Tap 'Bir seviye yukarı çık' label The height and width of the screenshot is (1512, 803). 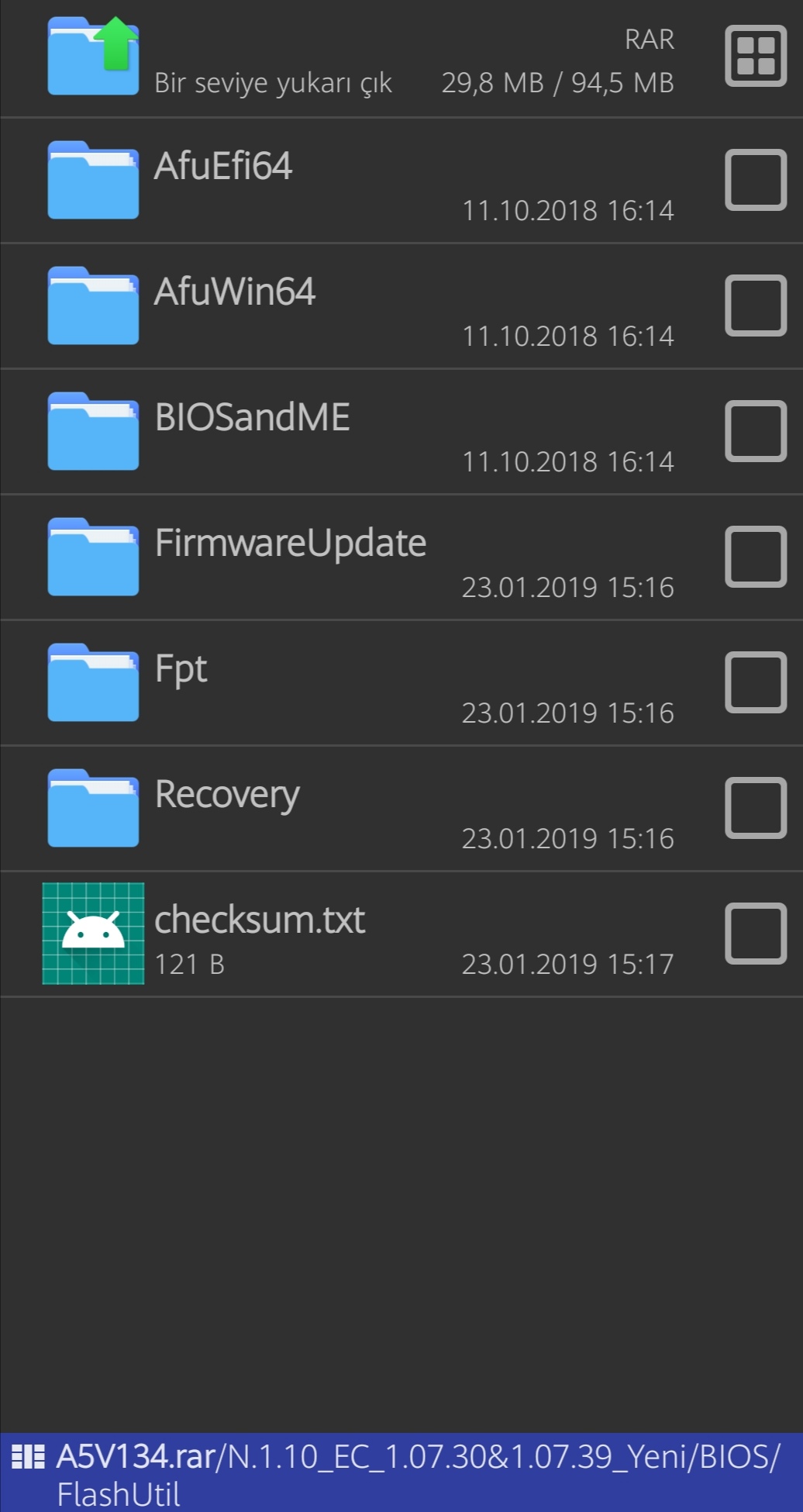coord(273,83)
